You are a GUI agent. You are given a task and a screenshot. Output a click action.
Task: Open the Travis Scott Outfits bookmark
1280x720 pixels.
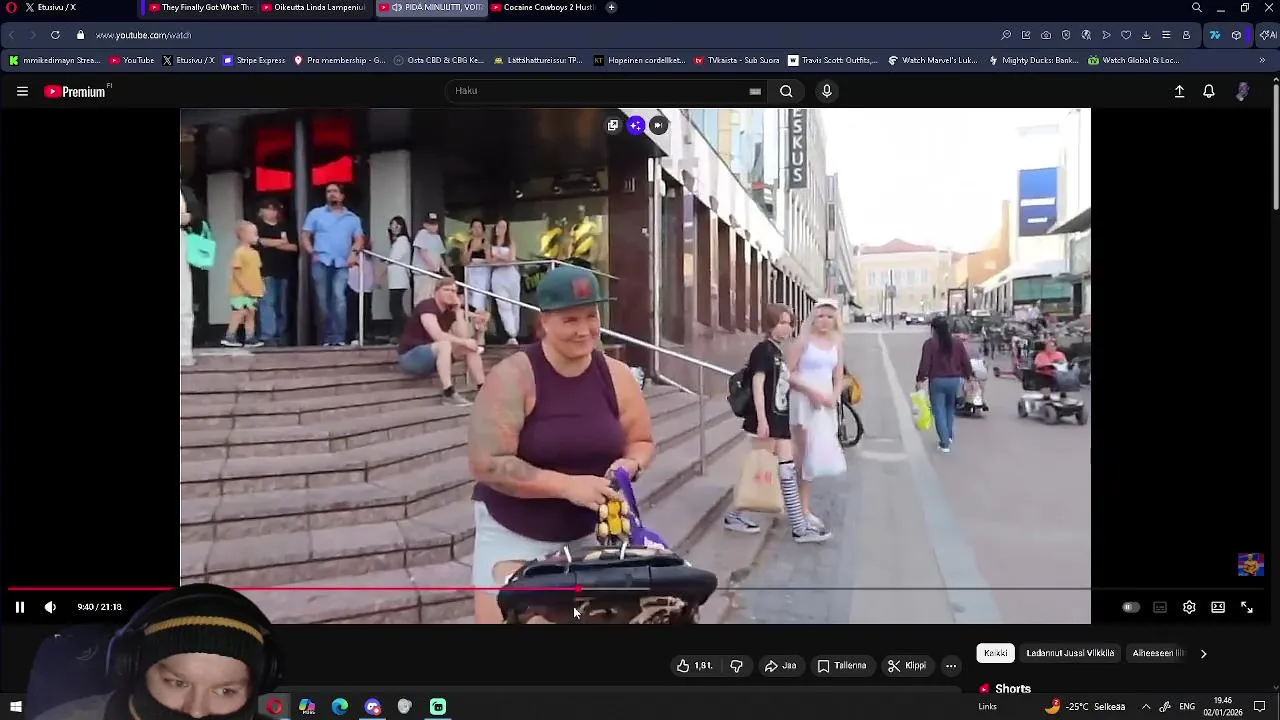pyautogui.click(x=833, y=60)
